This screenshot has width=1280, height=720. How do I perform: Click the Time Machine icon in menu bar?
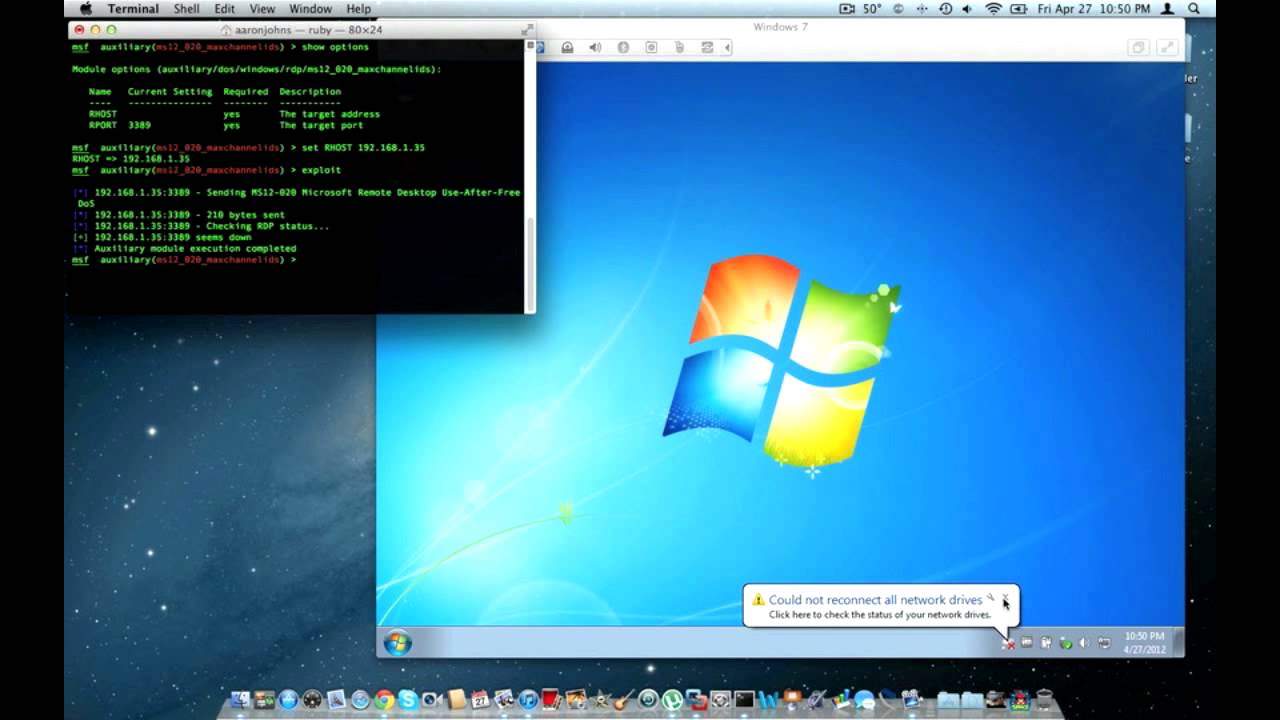[945, 8]
